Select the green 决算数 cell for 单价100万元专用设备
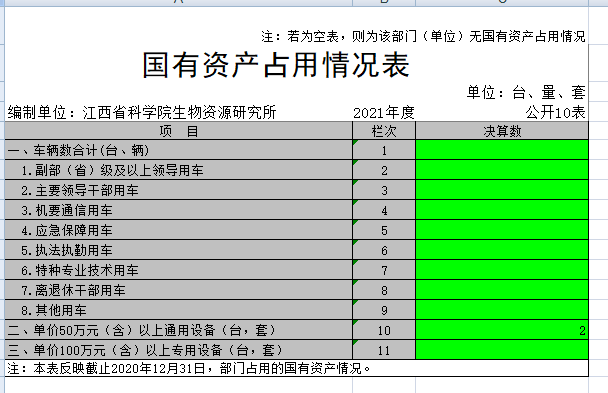 point(502,350)
